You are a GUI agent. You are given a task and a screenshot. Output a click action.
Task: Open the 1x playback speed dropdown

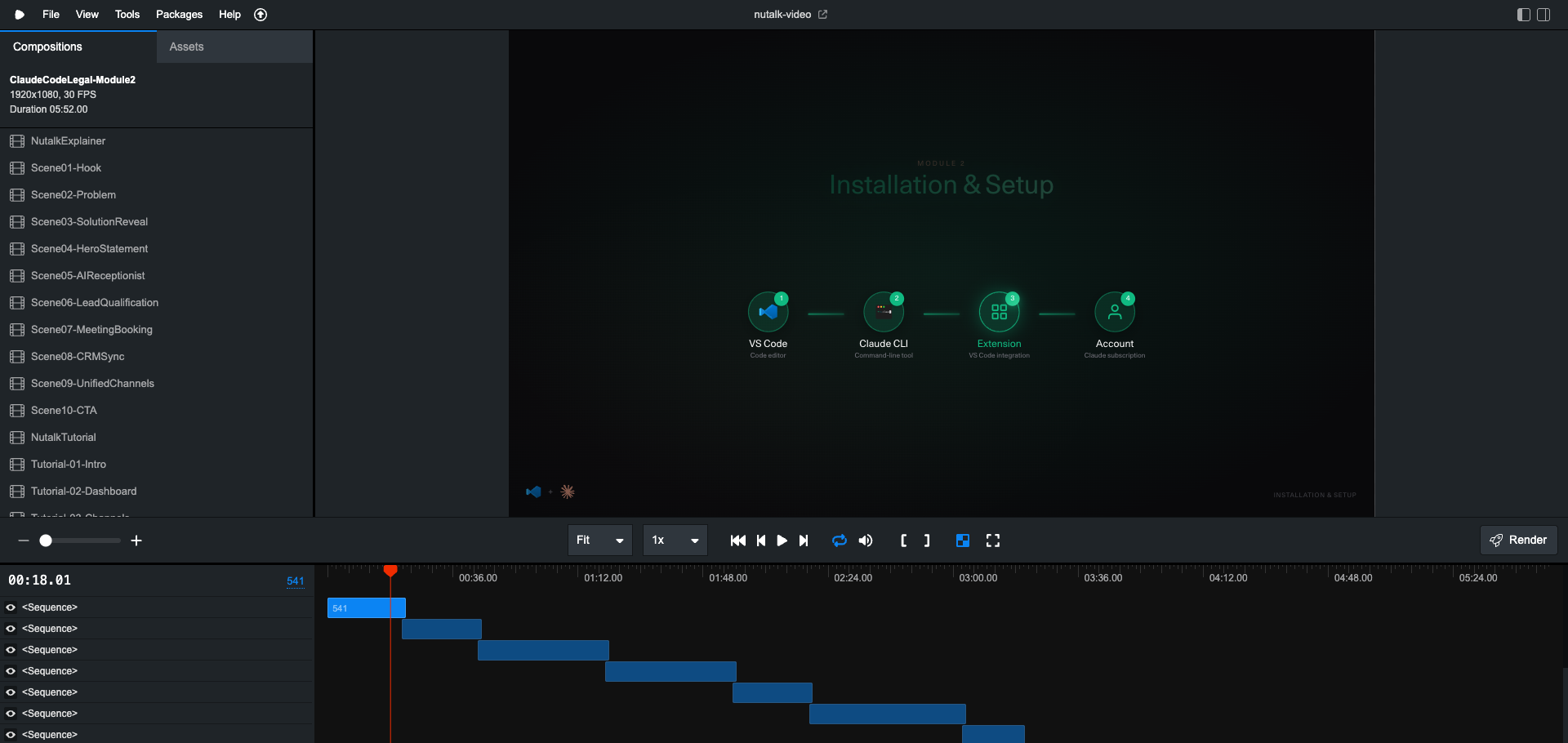tap(675, 541)
